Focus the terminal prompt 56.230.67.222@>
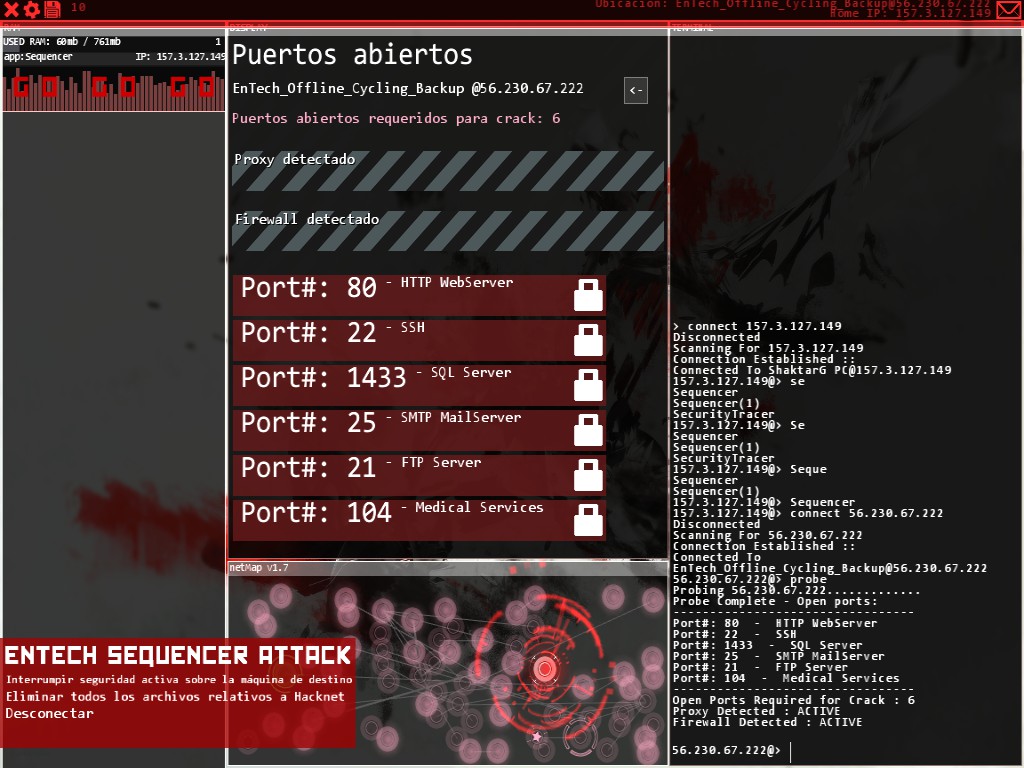This screenshot has height=768, width=1024. 726,750
